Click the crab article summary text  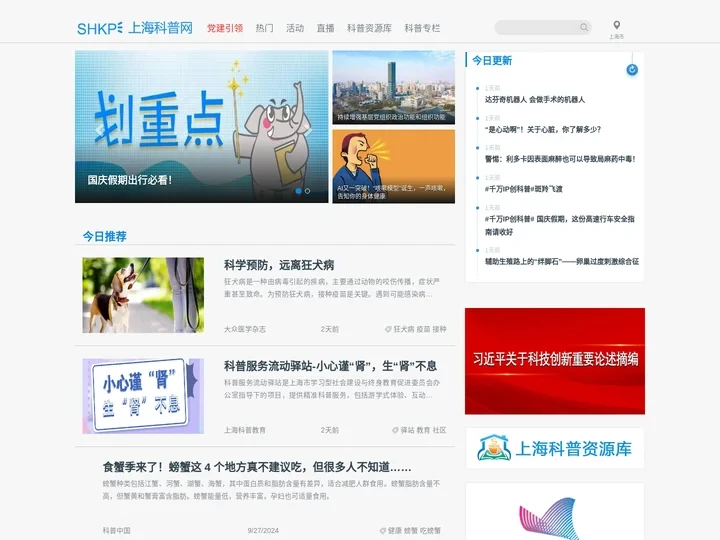(271, 490)
